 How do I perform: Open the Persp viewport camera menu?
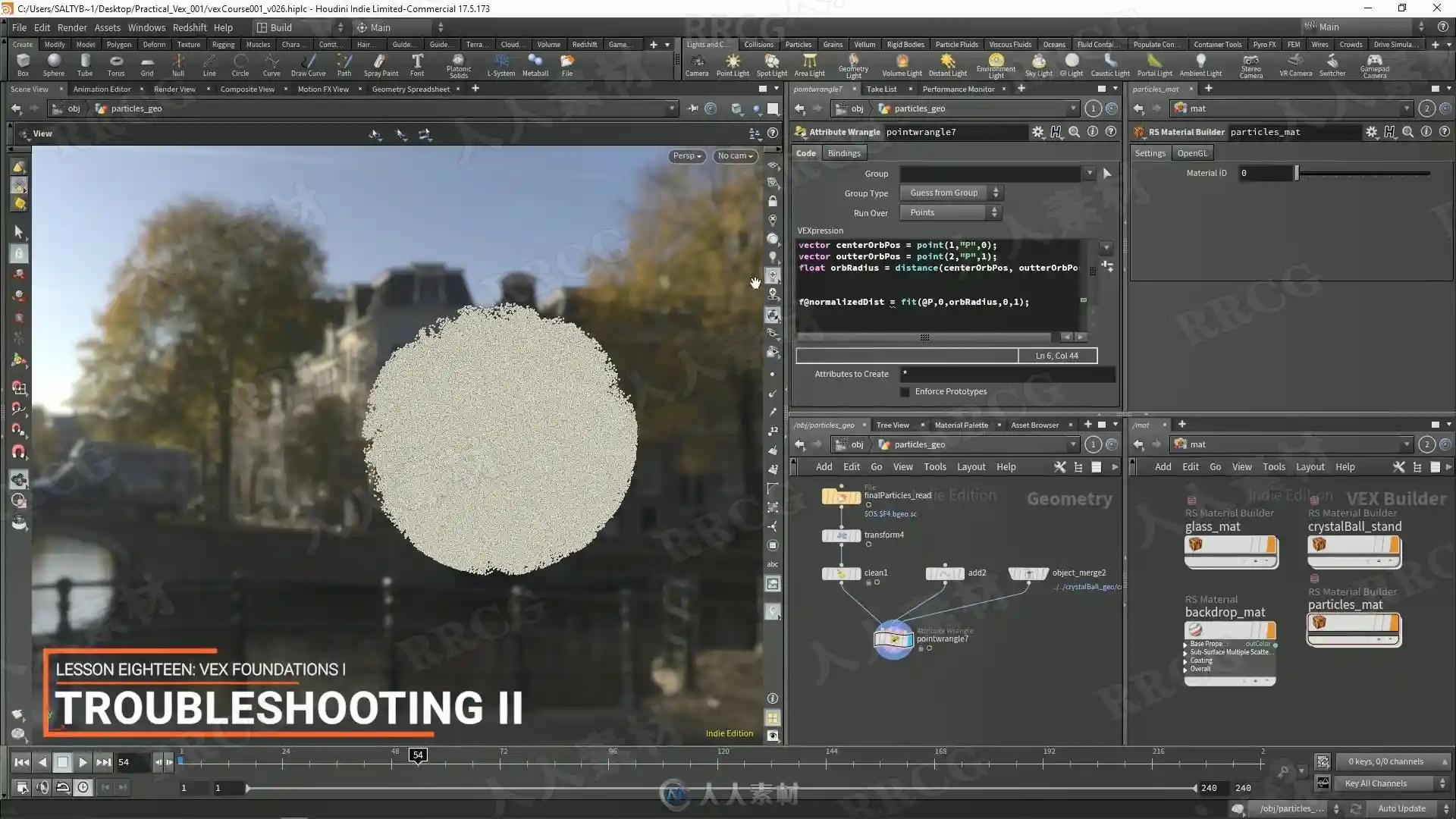click(687, 155)
